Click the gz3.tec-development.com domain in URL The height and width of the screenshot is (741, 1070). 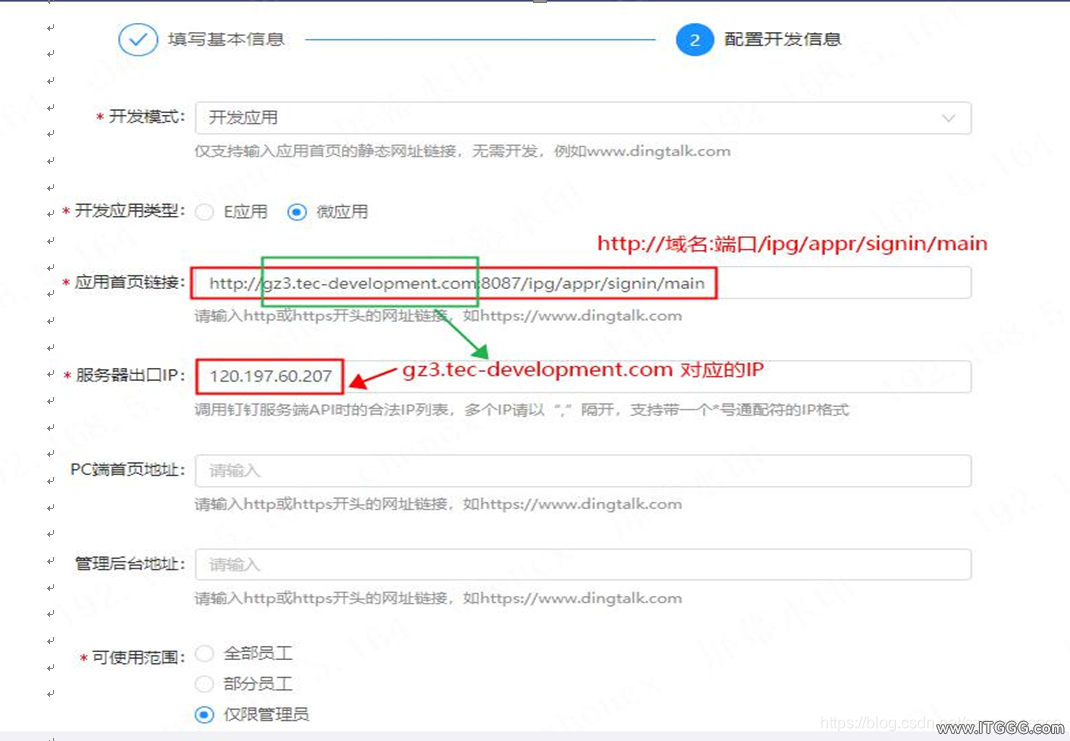(370, 283)
